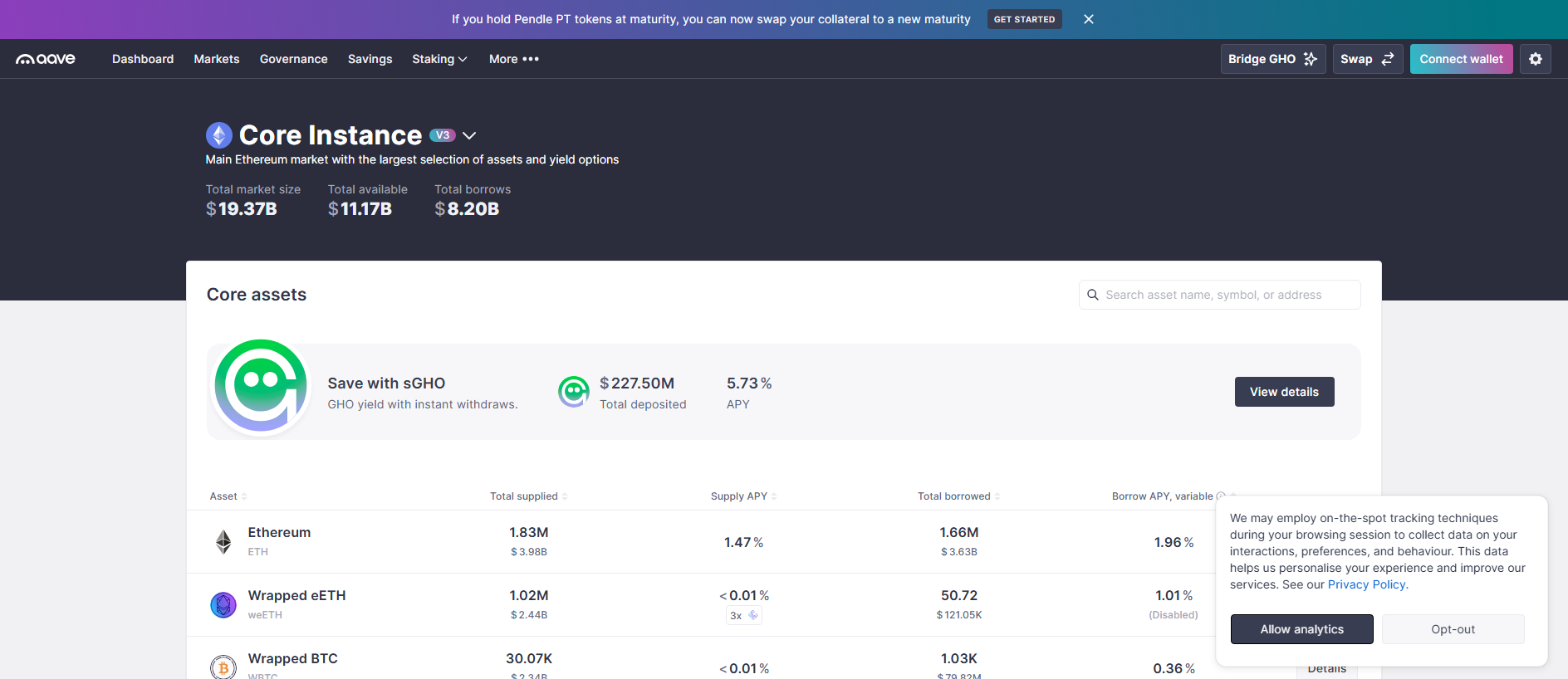Click the Core Instance heading
1568x679 pixels.
pos(331,135)
